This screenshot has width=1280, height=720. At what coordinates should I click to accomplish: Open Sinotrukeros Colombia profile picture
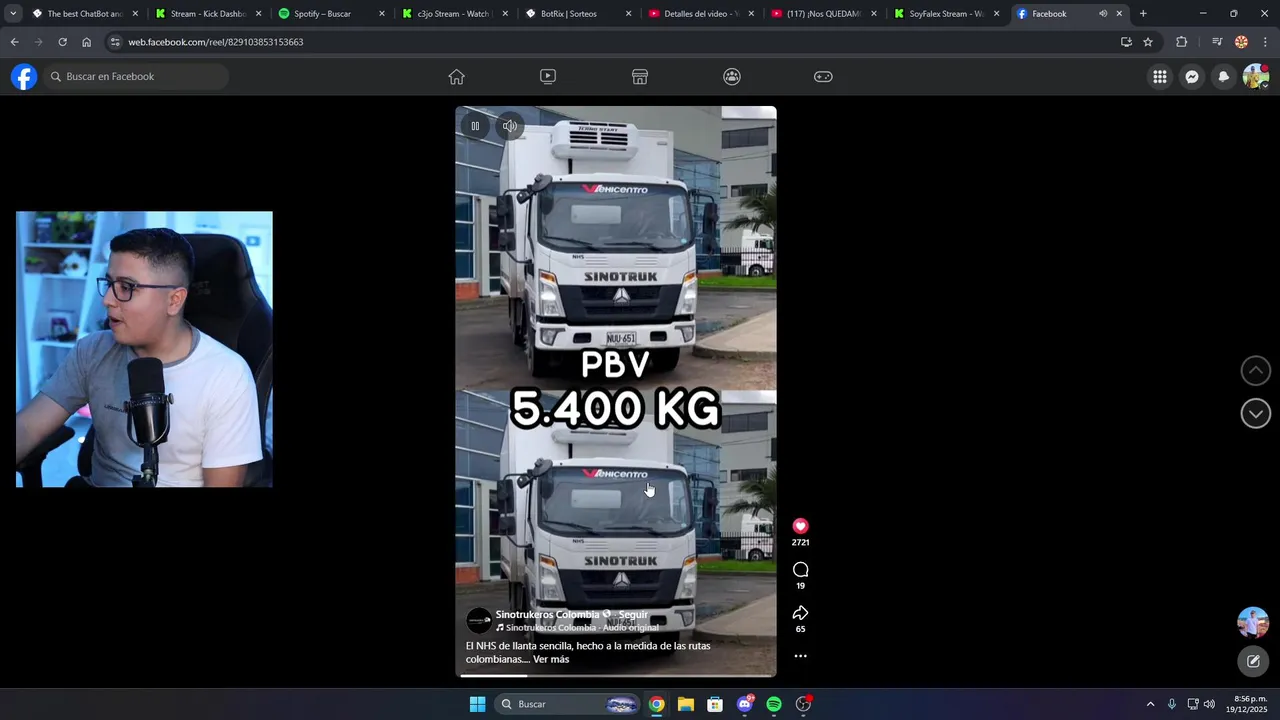click(479, 620)
